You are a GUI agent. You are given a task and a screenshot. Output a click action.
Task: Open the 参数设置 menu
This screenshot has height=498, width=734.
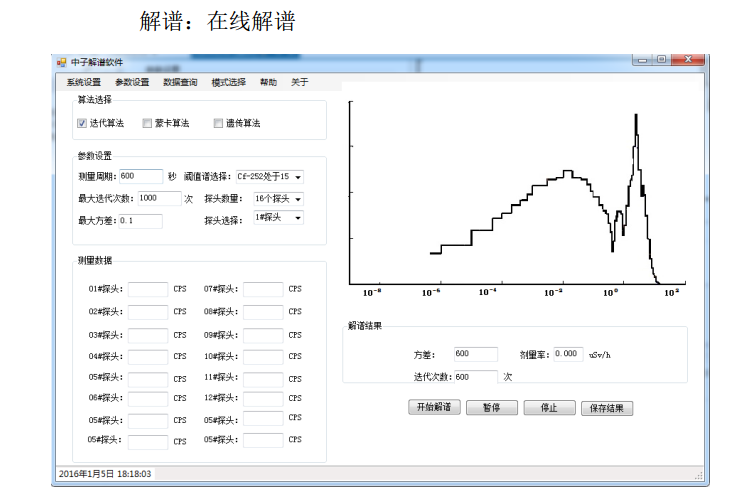point(132,82)
